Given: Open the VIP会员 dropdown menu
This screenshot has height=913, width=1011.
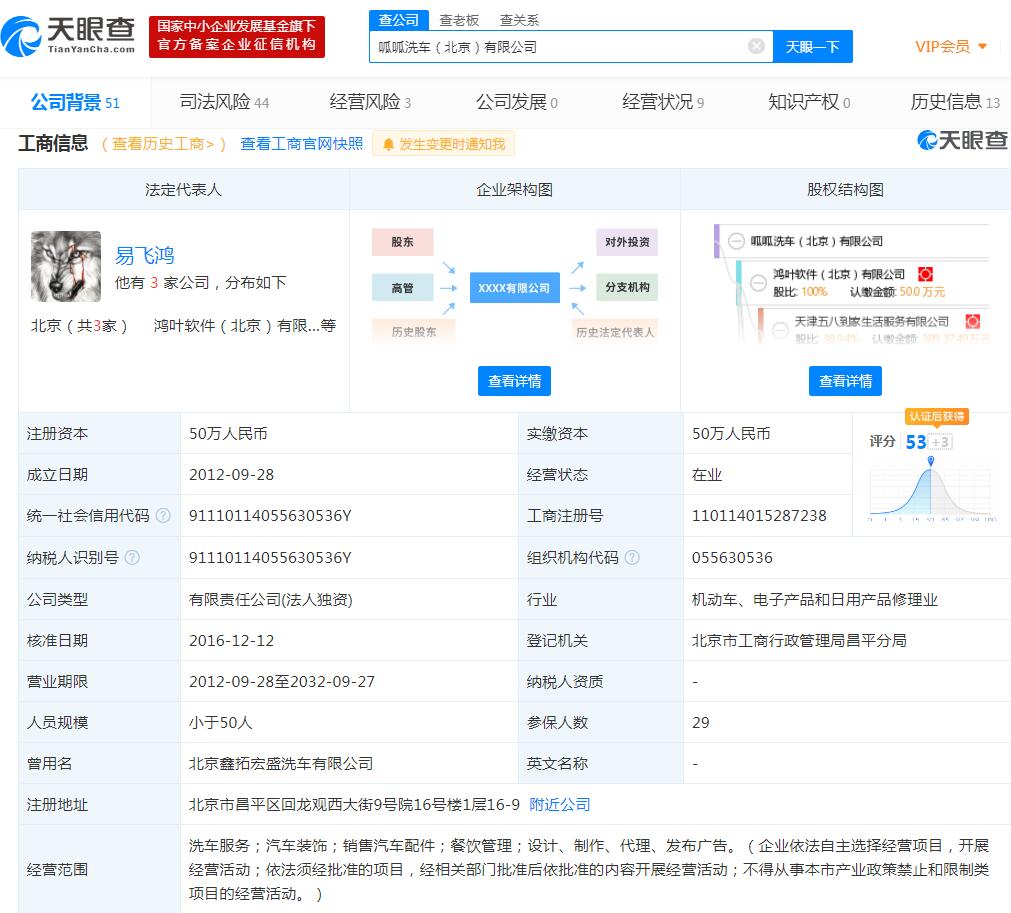Looking at the screenshot, I should pos(948,46).
